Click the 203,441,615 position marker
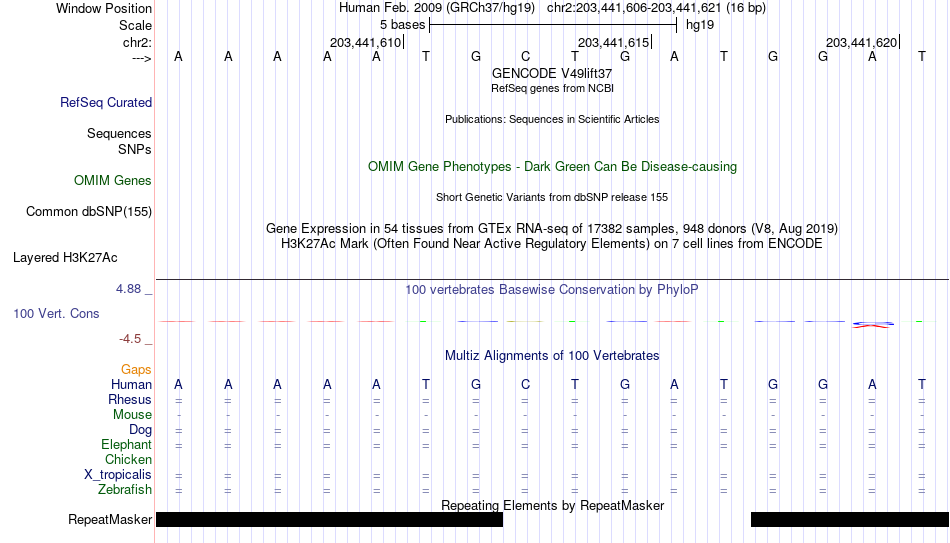The height and width of the screenshot is (543, 950). tap(614, 42)
